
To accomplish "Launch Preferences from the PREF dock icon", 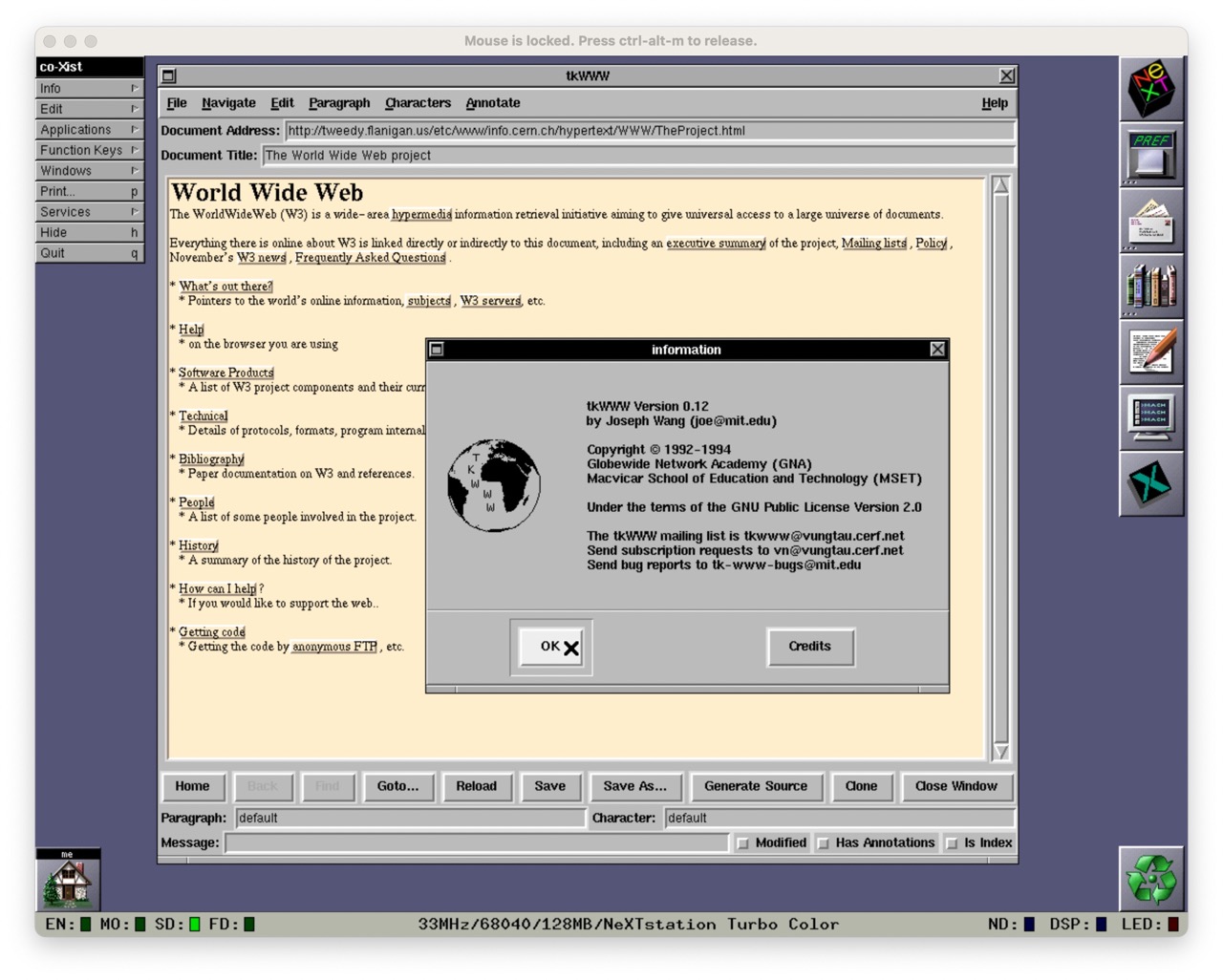I will (x=1152, y=156).
